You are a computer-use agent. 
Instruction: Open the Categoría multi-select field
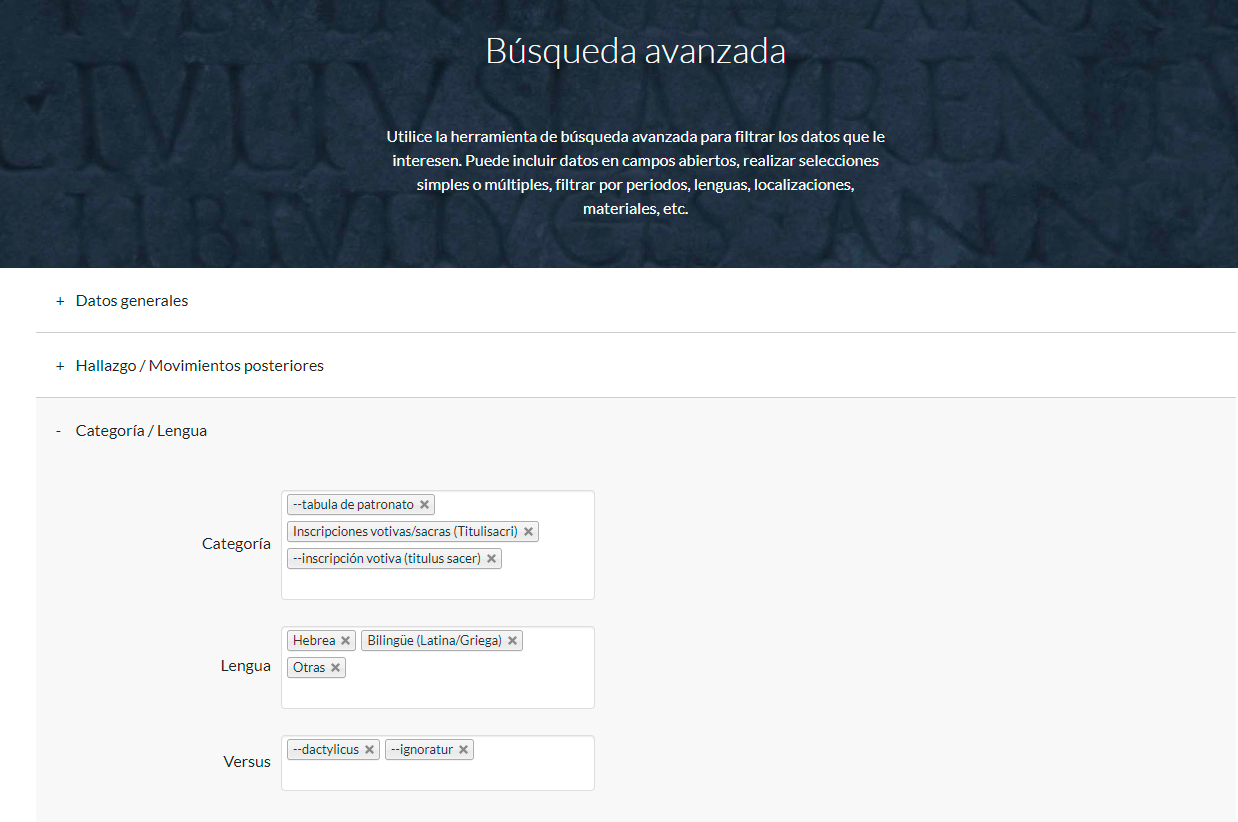point(437,583)
